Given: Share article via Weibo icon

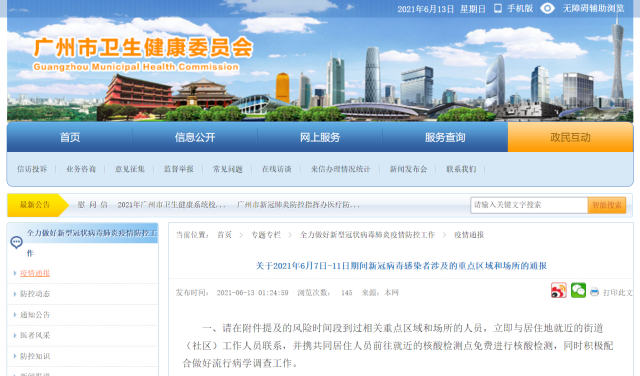Looking at the screenshot, I should pos(558,290).
